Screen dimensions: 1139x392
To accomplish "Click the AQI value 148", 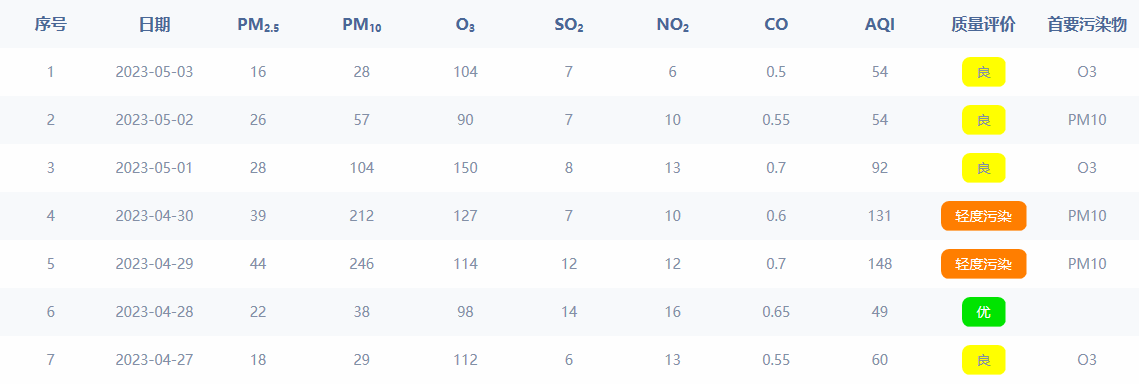I will pos(880,264).
